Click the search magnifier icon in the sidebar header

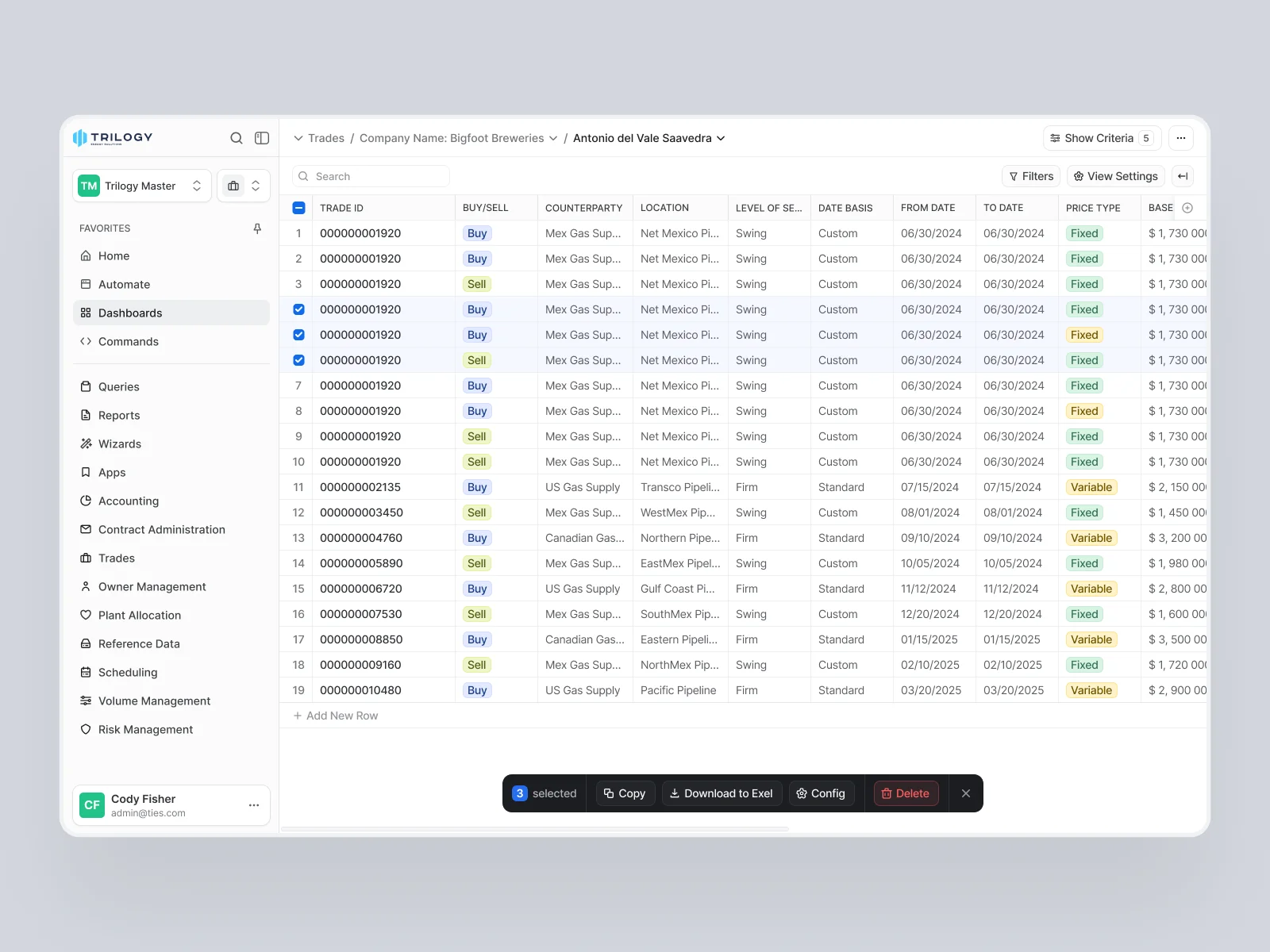pos(237,138)
